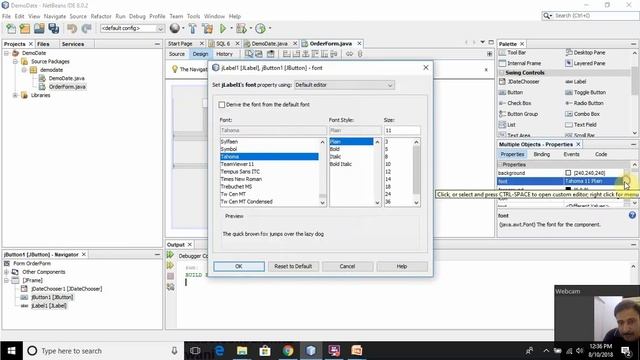Expand Other Components in Navigator
This screenshot has height=360, width=640.
coord(6,272)
